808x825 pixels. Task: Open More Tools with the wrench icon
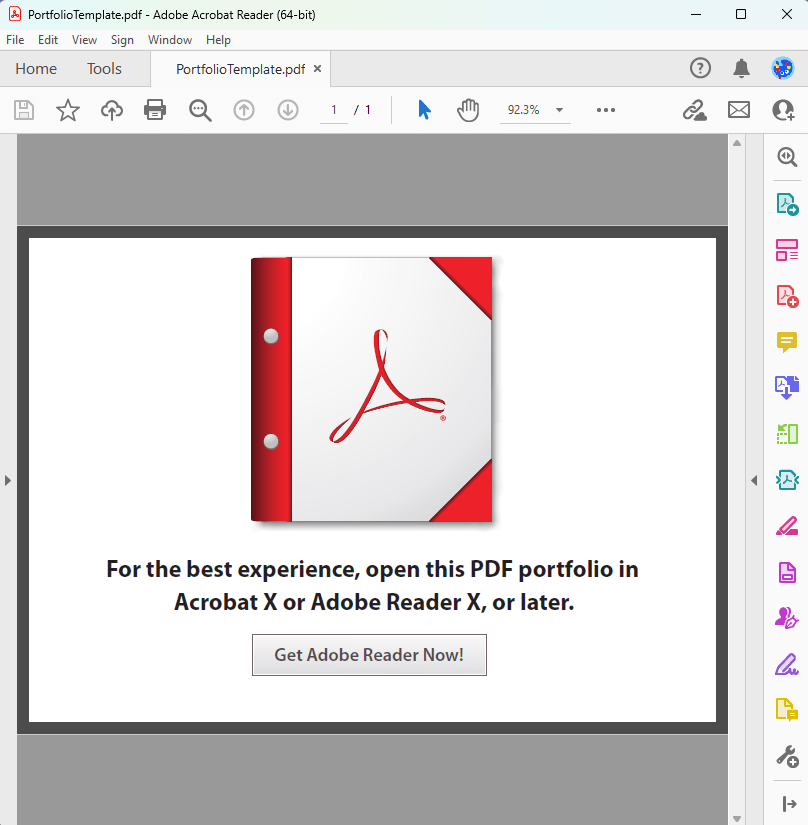tap(787, 756)
